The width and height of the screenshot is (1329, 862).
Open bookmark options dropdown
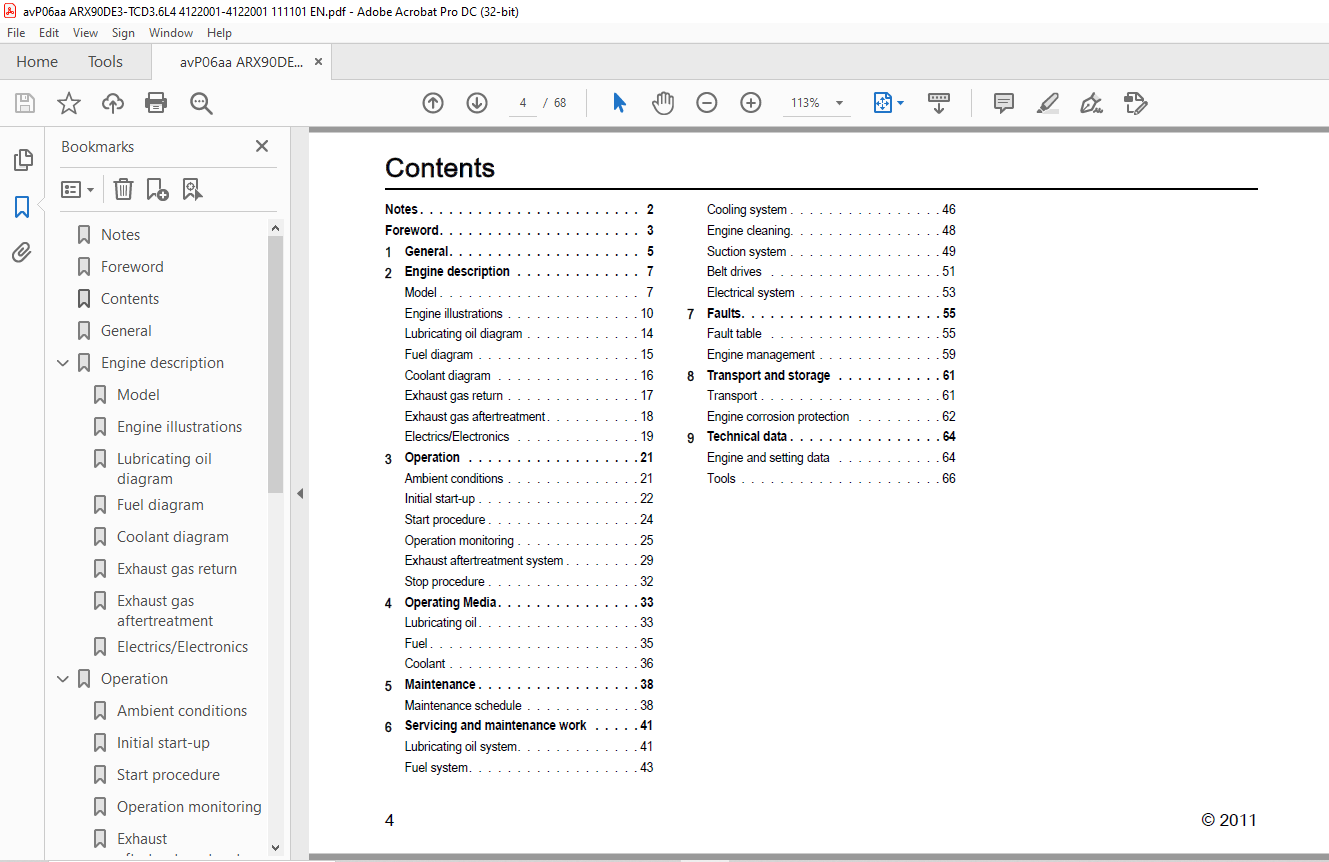point(77,189)
